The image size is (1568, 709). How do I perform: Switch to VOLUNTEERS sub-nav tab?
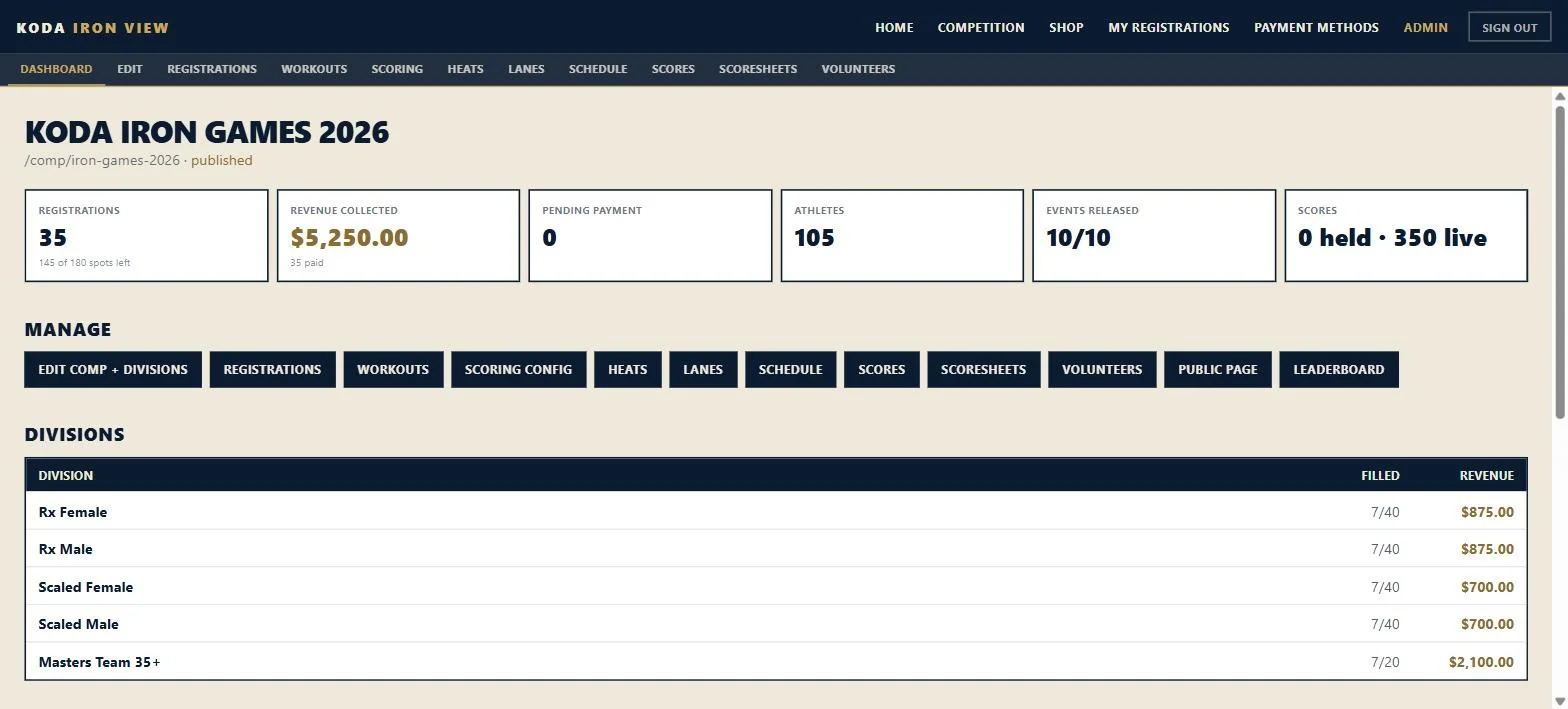(858, 69)
